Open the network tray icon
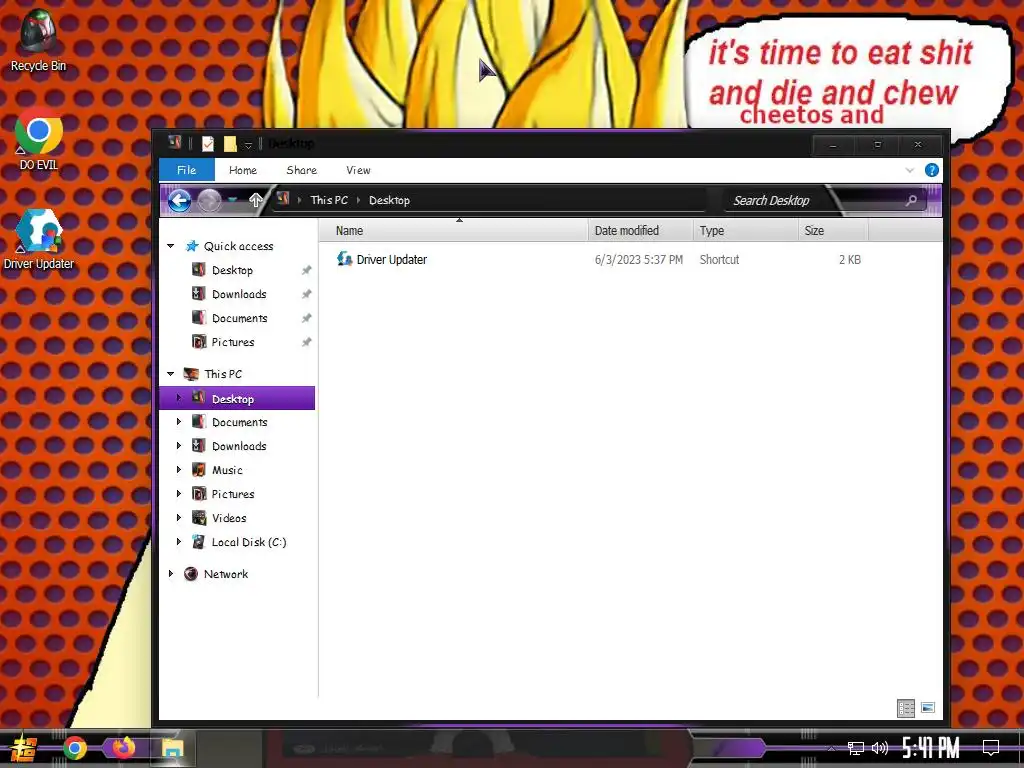Viewport: 1024px width, 768px height. pyautogui.click(x=856, y=748)
